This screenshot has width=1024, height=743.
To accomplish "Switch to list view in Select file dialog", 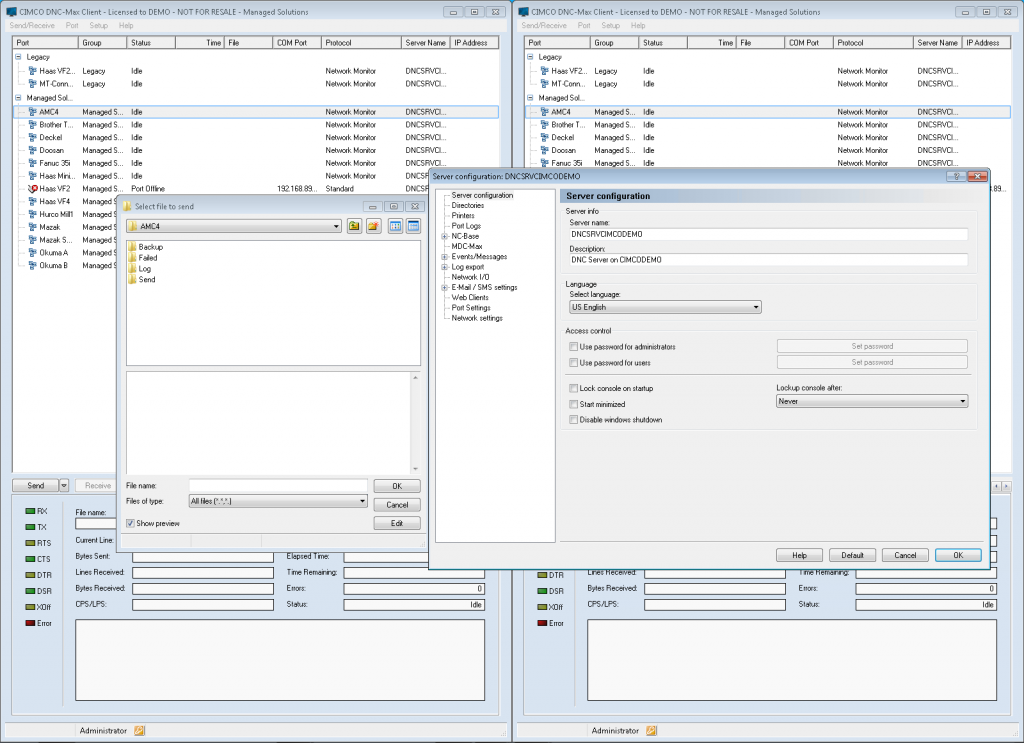I will [x=395, y=226].
